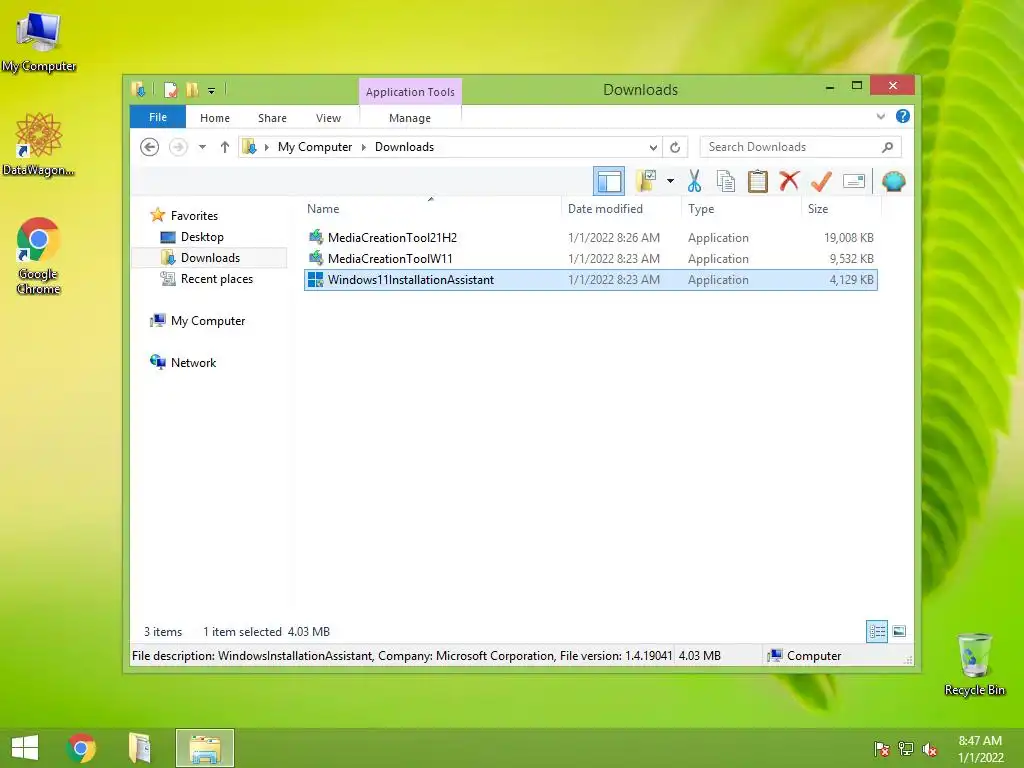Open the Manage ribbon tab
This screenshot has width=1024, height=768.
coord(409,118)
